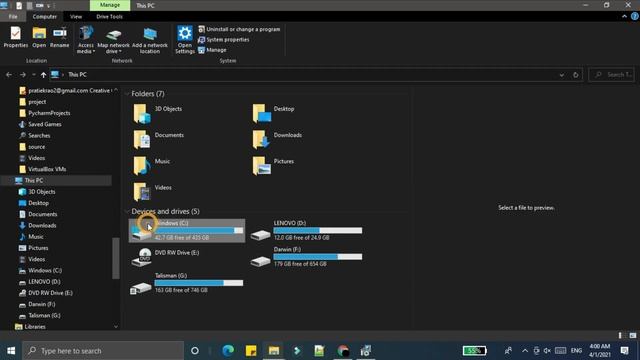This screenshot has height=360, width=640.
Task: Open the notification Action Center
Action: [624, 351]
